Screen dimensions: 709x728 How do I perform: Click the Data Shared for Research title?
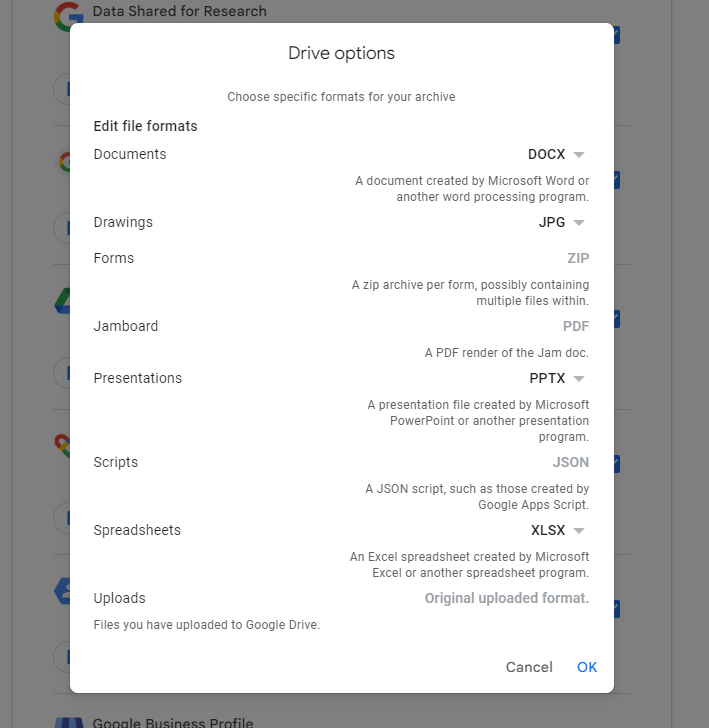[179, 12]
